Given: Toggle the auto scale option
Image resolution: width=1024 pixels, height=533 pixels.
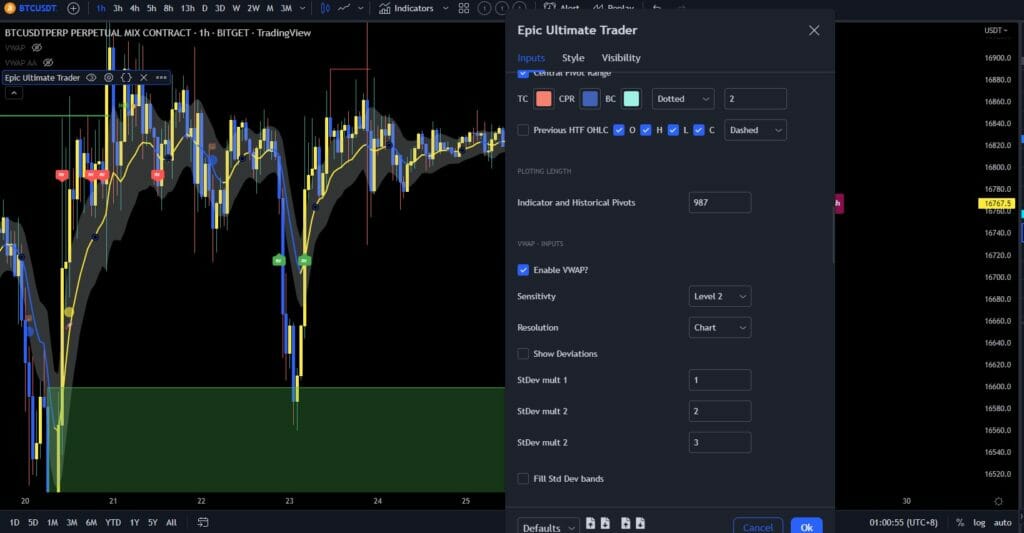Looking at the screenshot, I should pyautogui.click(x=1002, y=523).
